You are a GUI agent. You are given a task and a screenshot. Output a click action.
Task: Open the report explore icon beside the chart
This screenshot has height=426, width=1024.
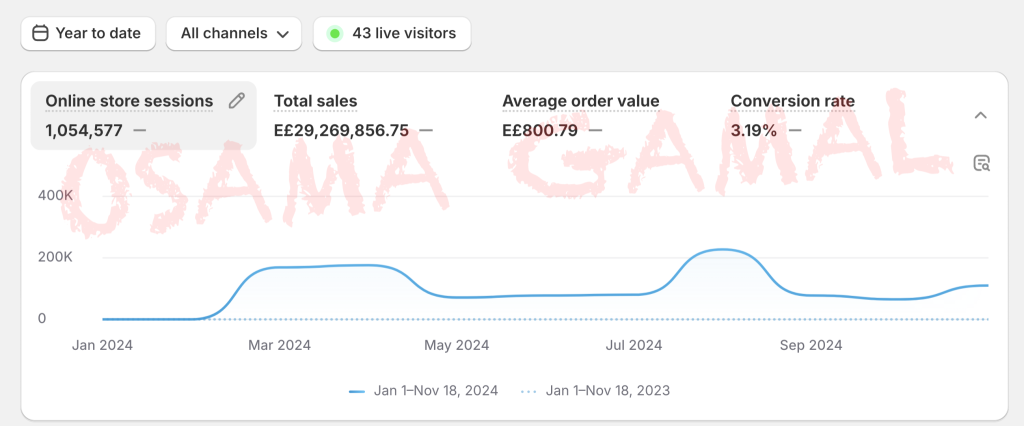point(981,163)
